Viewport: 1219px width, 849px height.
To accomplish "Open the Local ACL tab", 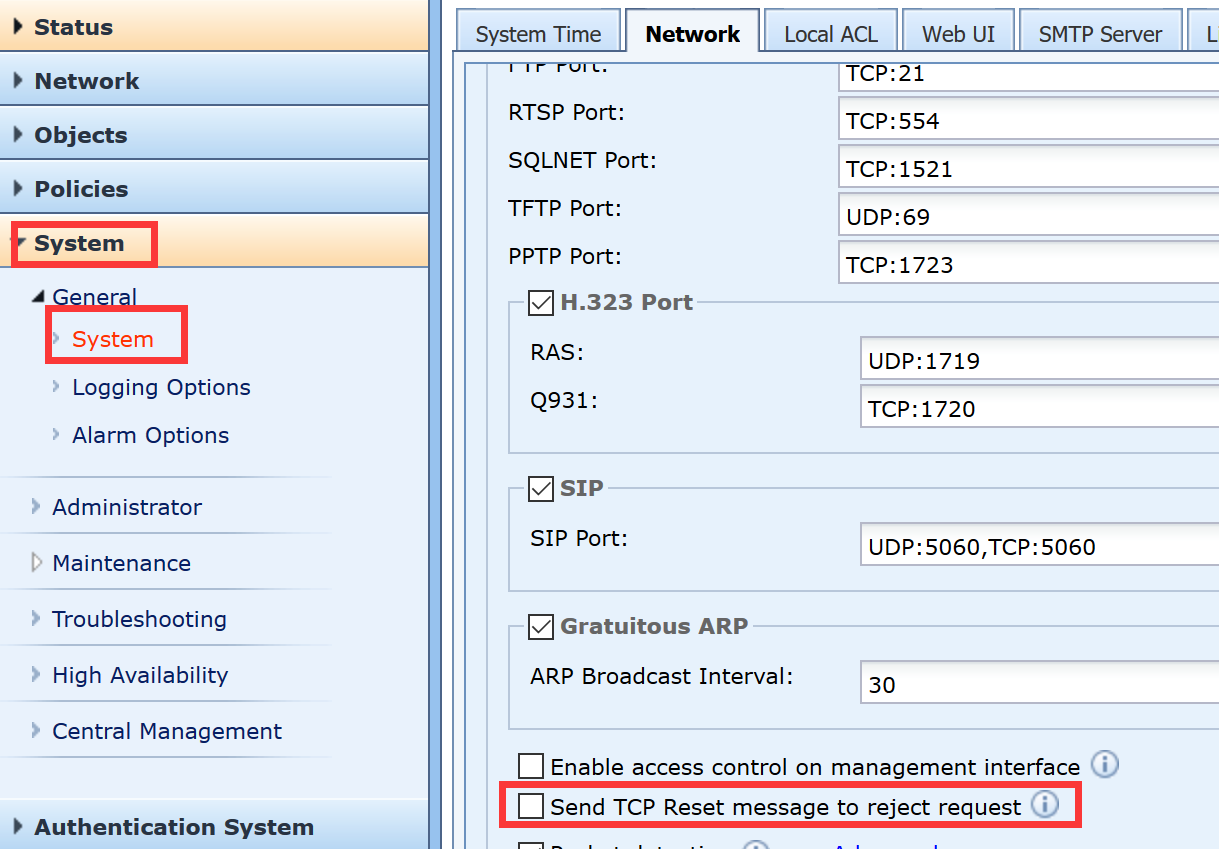I will pyautogui.click(x=830, y=34).
